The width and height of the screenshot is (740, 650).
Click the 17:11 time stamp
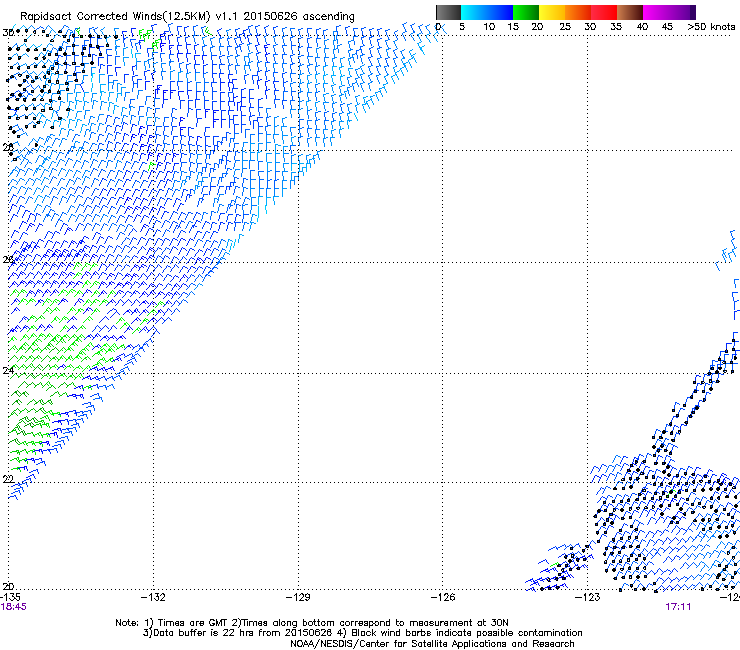[678, 607]
